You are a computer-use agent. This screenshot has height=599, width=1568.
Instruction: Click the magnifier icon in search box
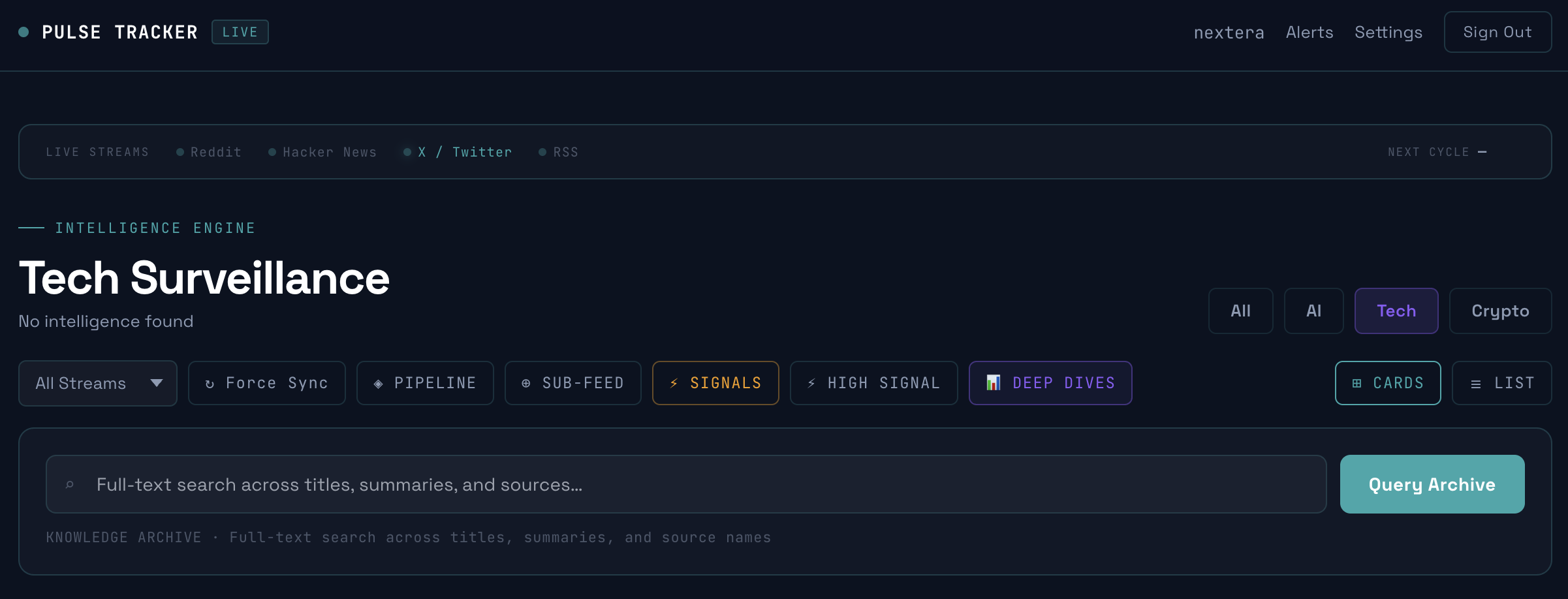point(70,485)
